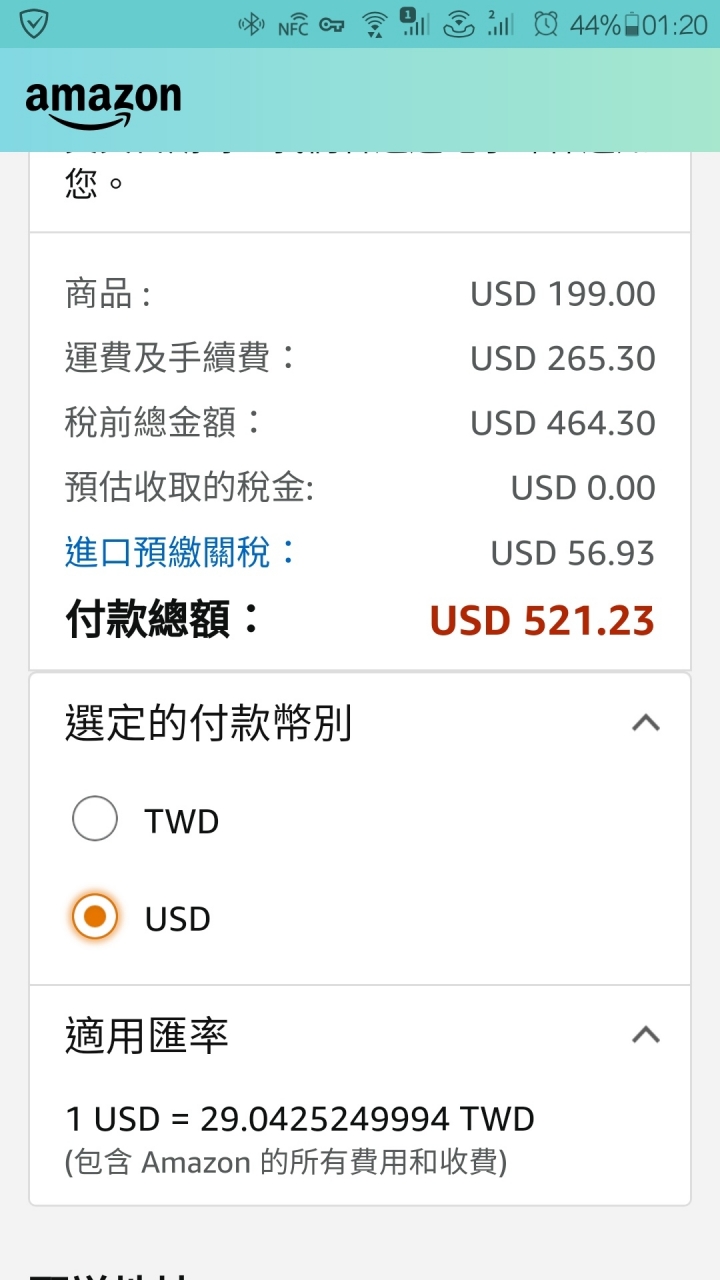The height and width of the screenshot is (1280, 720).
Task: Tap the USD 521.23 order total
Action: [x=542, y=621]
